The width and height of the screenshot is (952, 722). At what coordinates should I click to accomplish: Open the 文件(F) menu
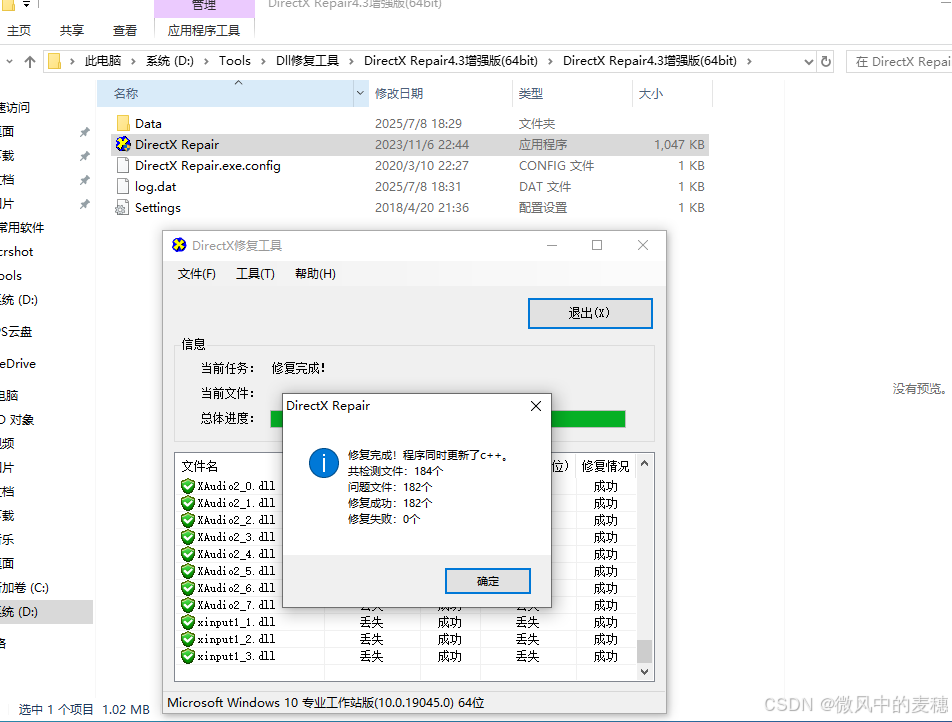tap(197, 274)
